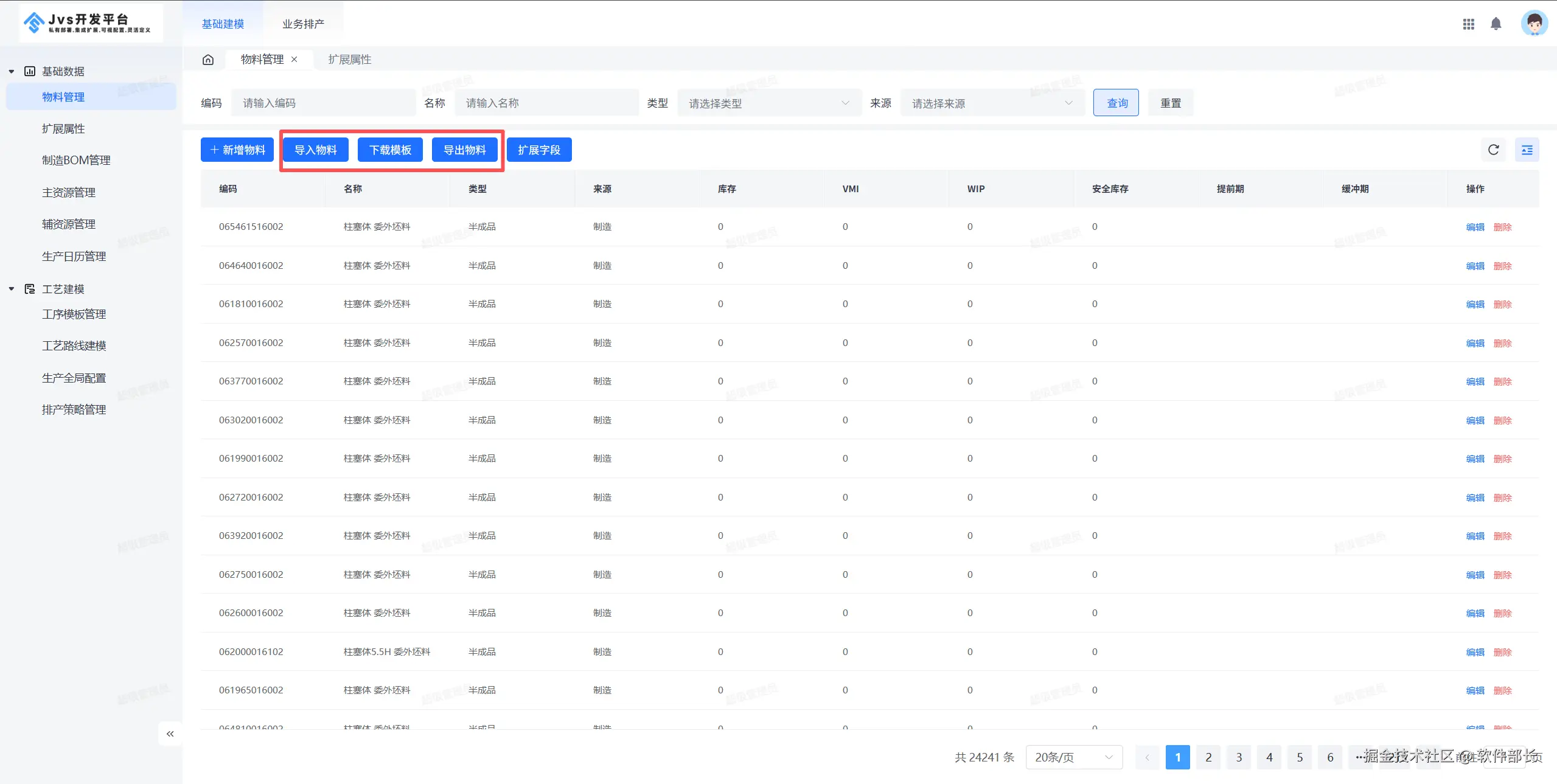The width and height of the screenshot is (1557, 784).
Task: Open table column settings icon
Action: [1527, 150]
